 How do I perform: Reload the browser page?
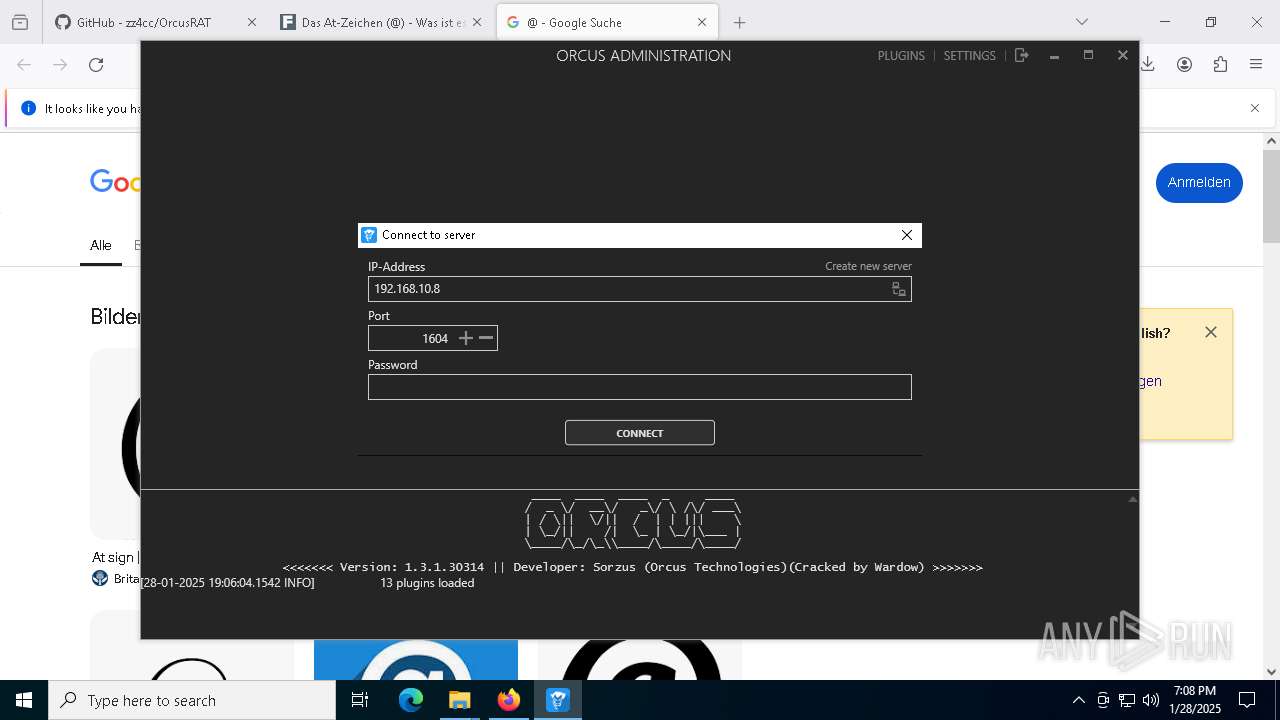pyautogui.click(x=96, y=65)
